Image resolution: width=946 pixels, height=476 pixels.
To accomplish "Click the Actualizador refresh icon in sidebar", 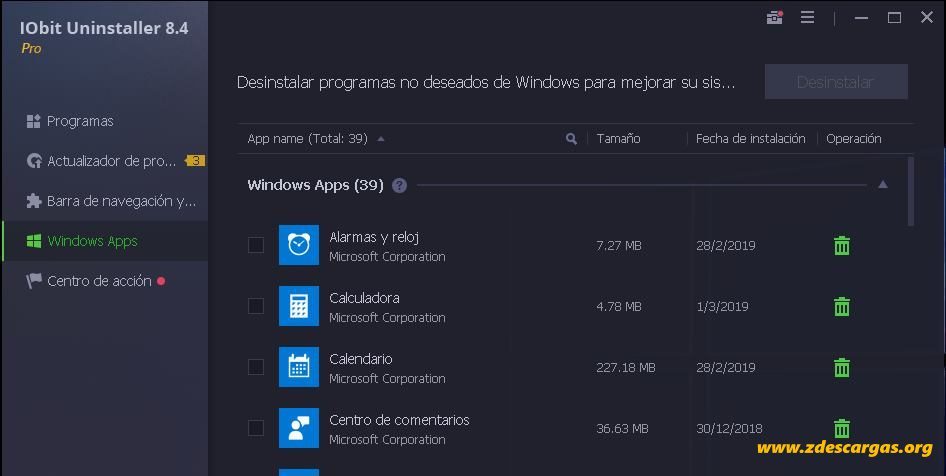I will point(34,161).
